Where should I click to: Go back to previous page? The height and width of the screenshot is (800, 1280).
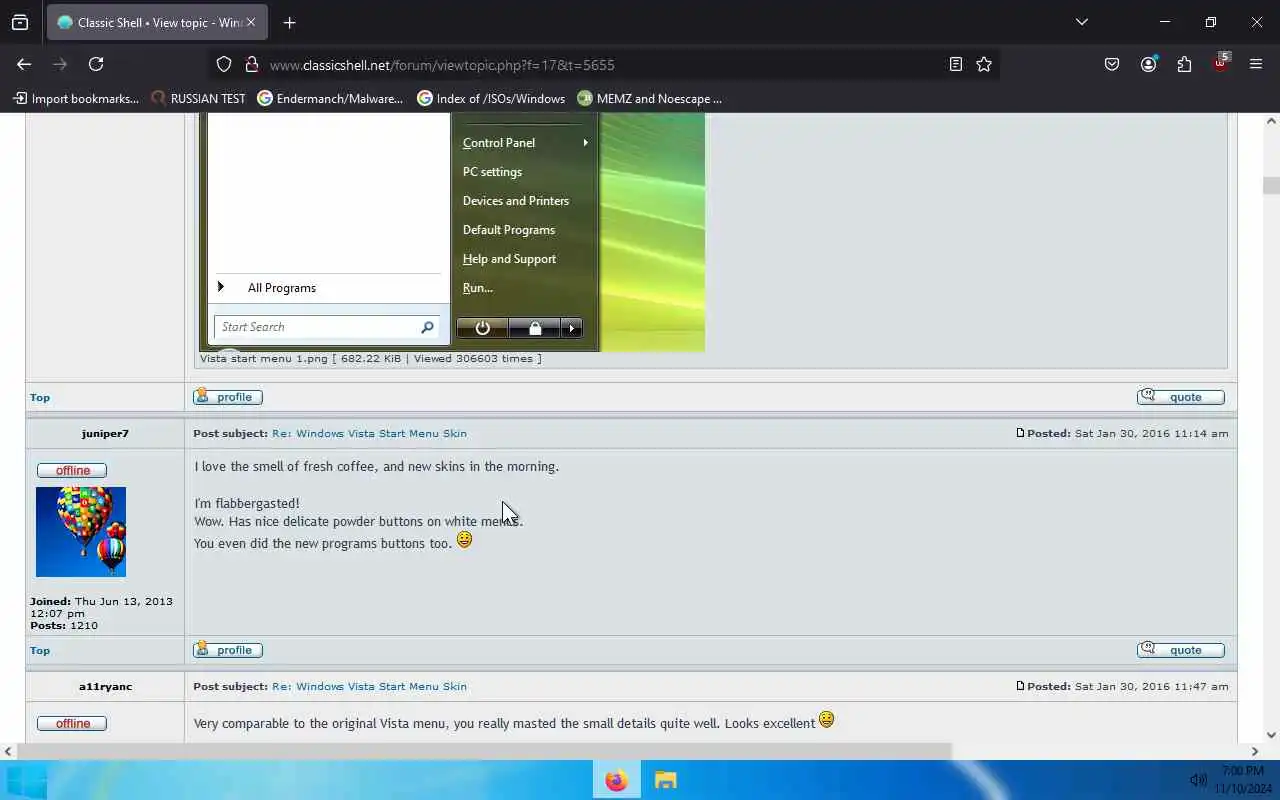[x=24, y=64]
